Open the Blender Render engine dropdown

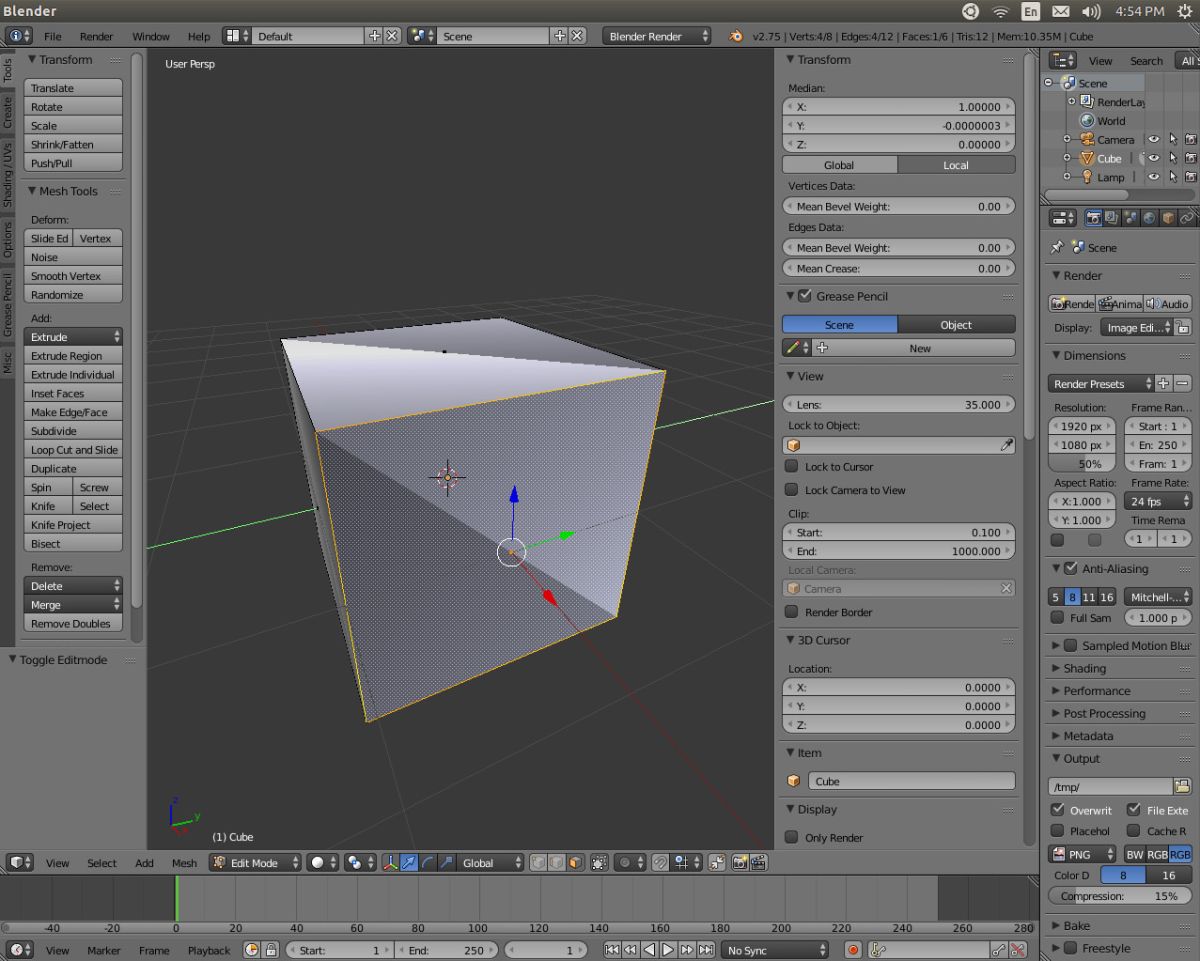pyautogui.click(x=657, y=36)
